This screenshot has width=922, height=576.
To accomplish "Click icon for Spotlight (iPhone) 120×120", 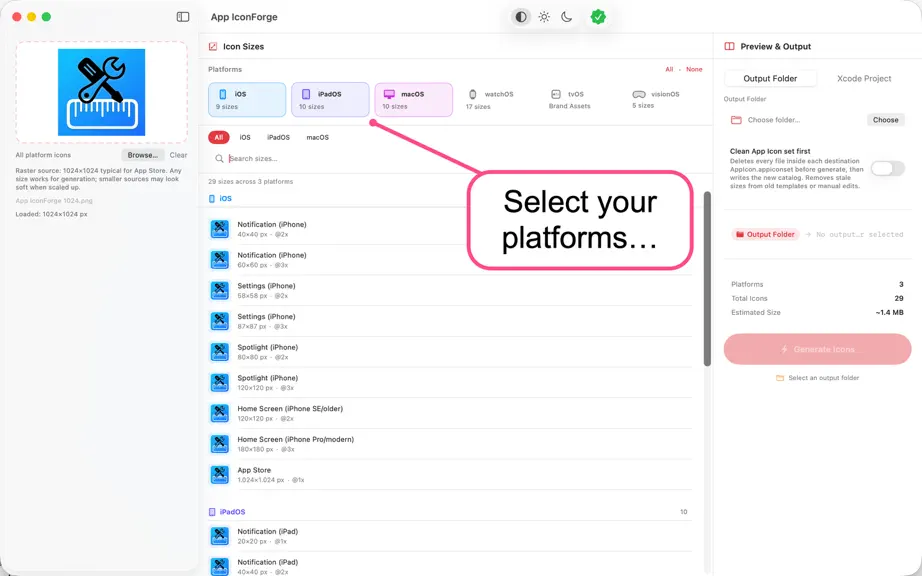I will click(220, 383).
